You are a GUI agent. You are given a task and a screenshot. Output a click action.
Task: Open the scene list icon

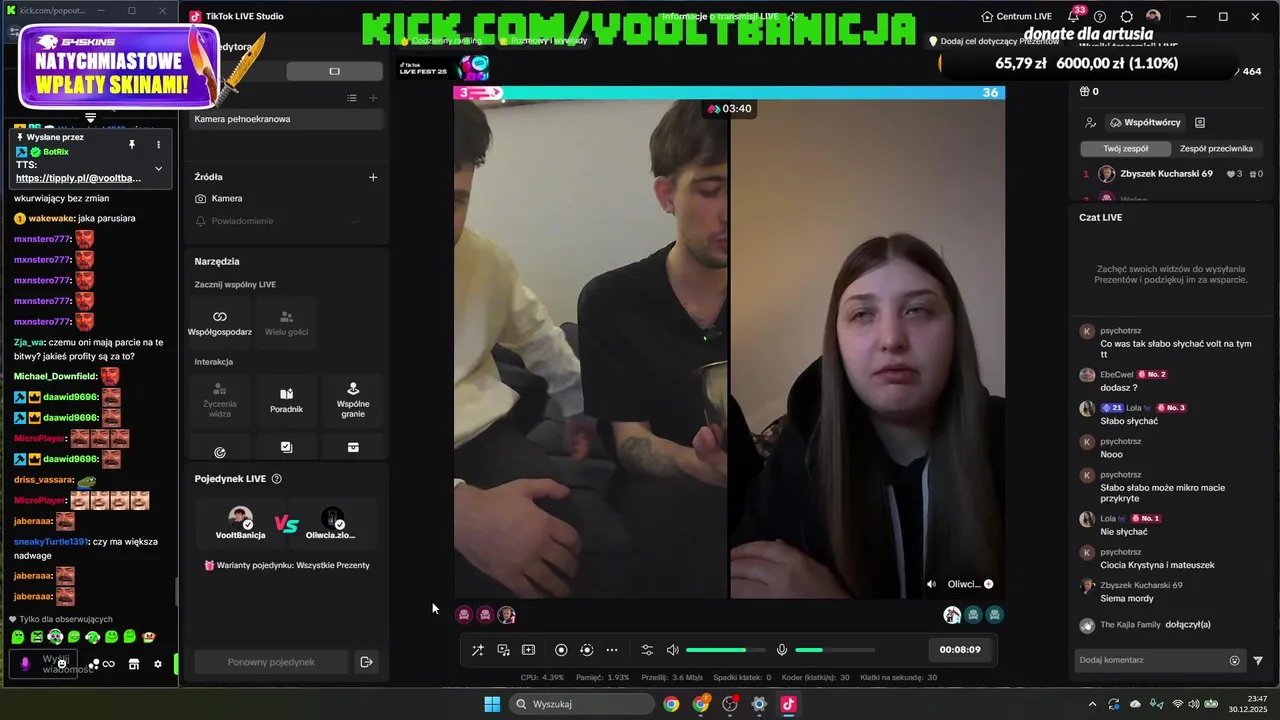tap(352, 98)
